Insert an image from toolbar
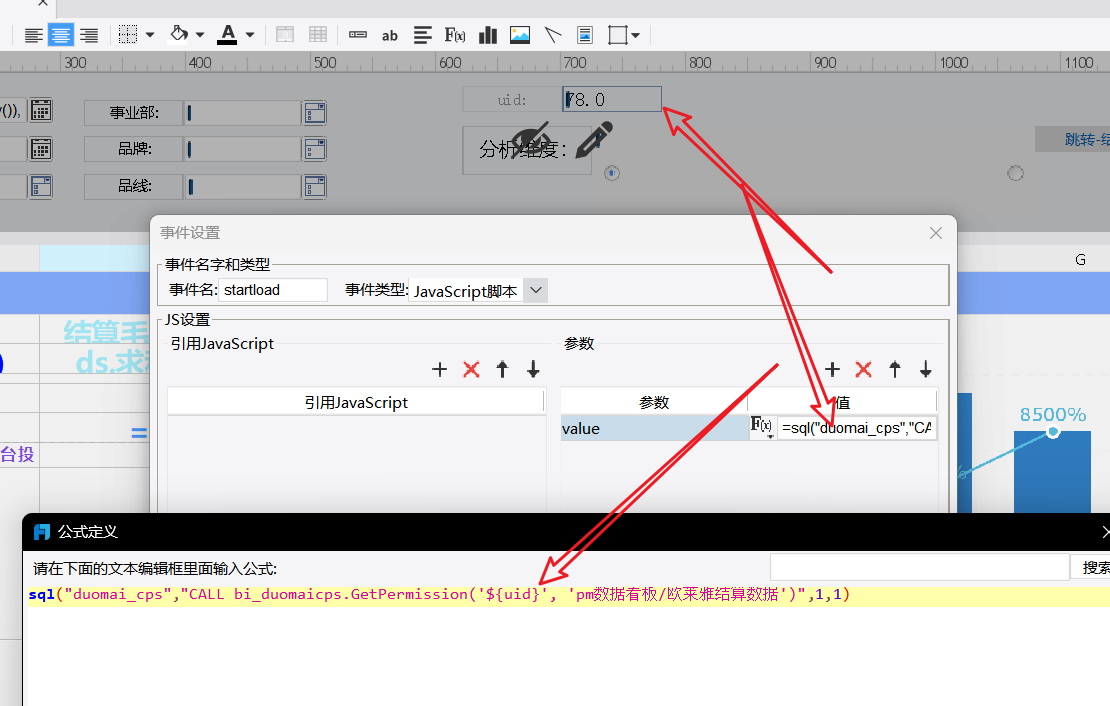The width and height of the screenshot is (1110, 706). [520, 35]
